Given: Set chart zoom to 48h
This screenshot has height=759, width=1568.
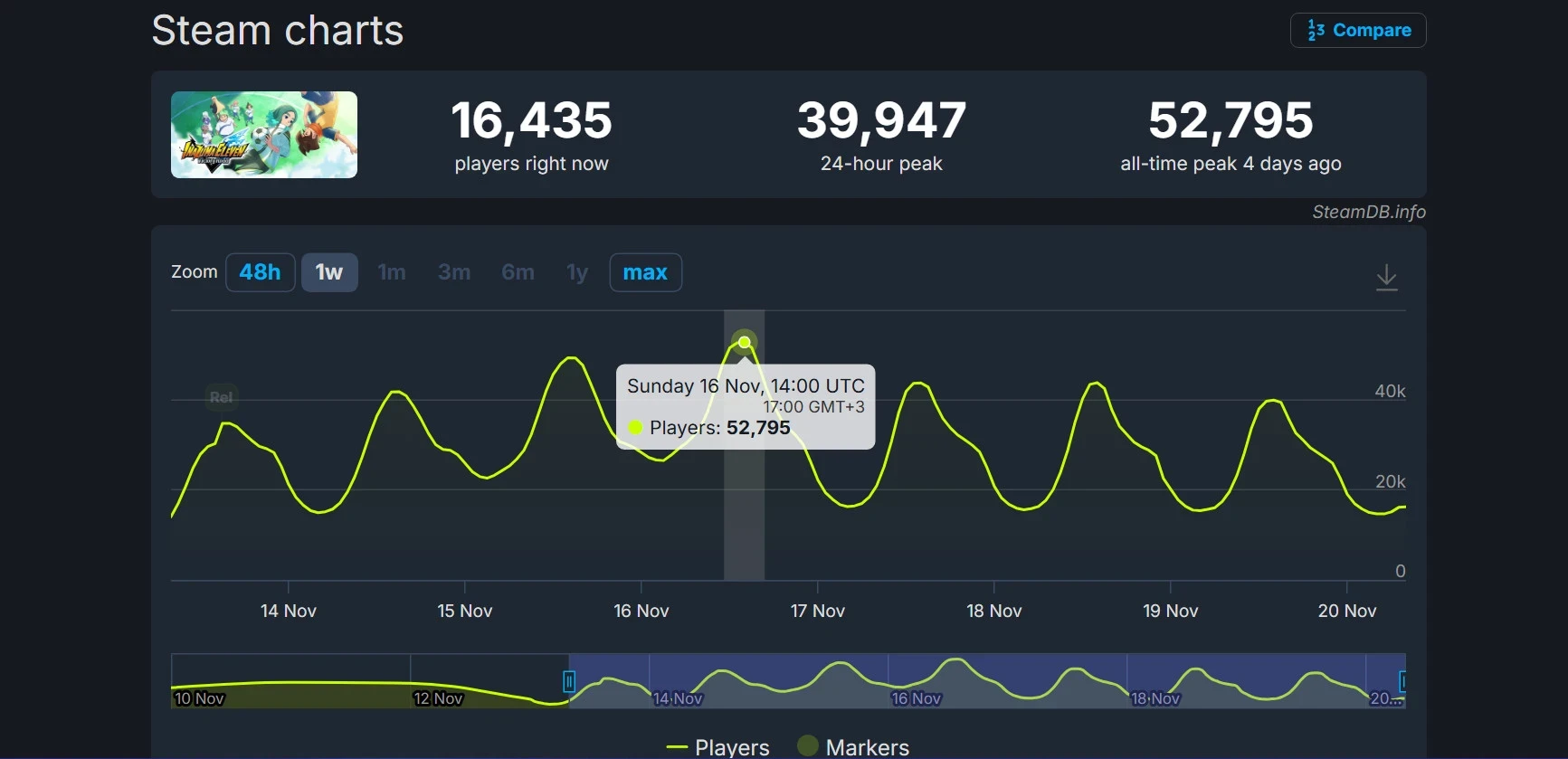Looking at the screenshot, I should pos(260,272).
